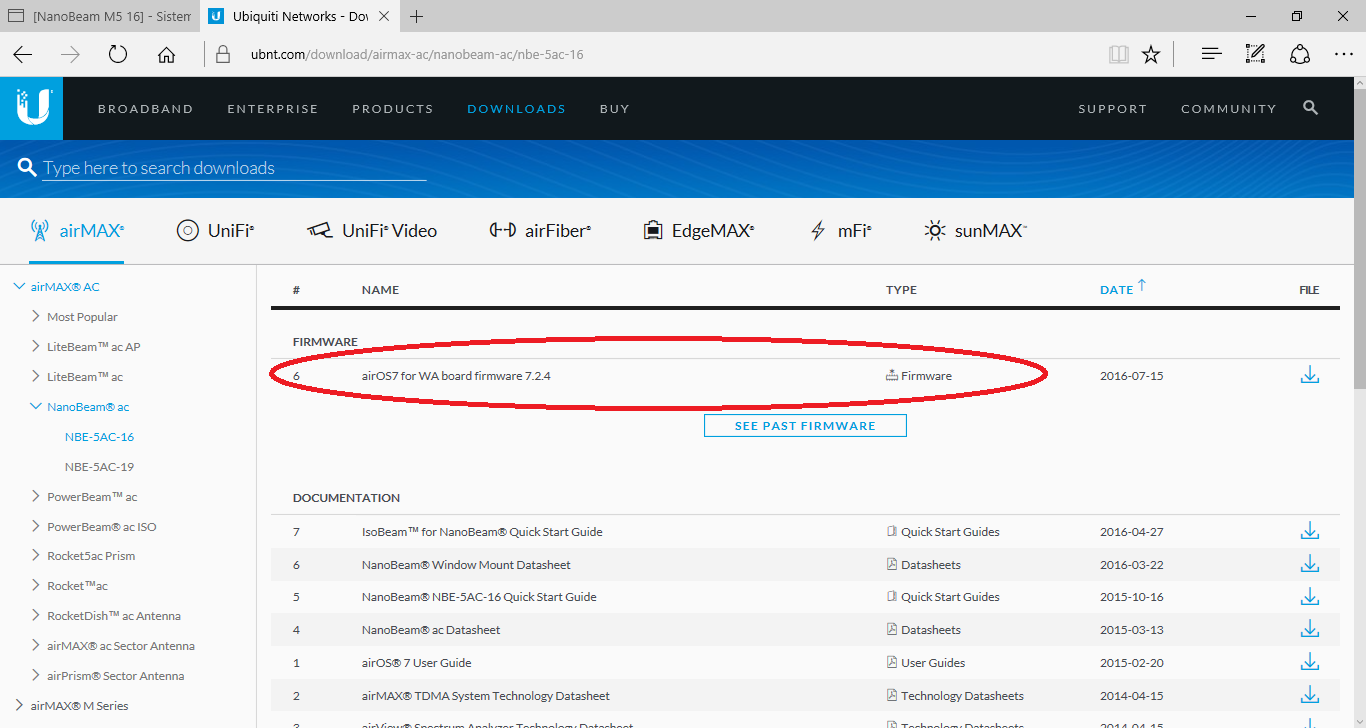Open a new browser tab plus icon

click(x=417, y=16)
